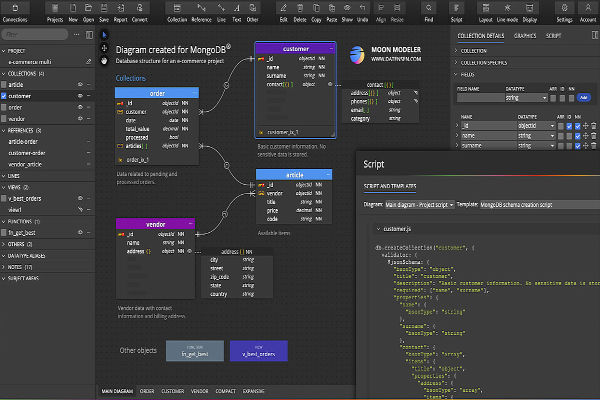Image resolution: width=600 pixels, height=400 pixels.
Task: Open the Layout options
Action: pos(486,13)
